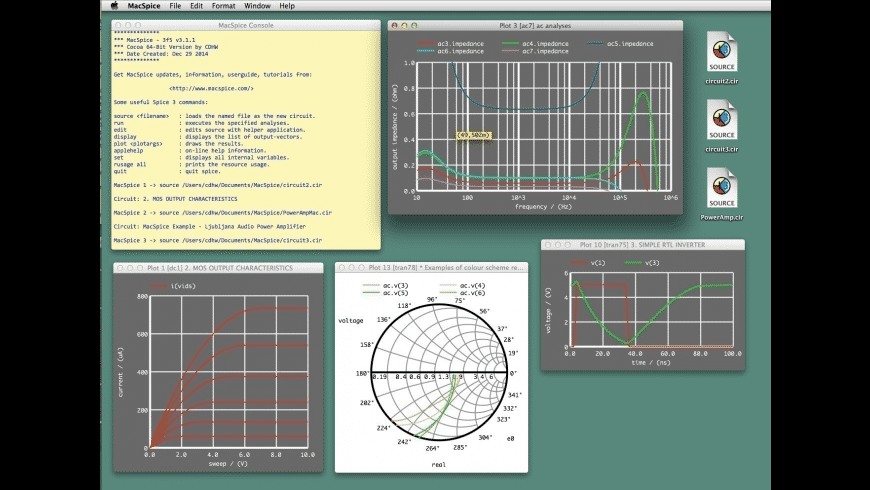Viewport: 870px width, 490px height.
Task: Close the Plot 13 window
Action: [x=342, y=267]
